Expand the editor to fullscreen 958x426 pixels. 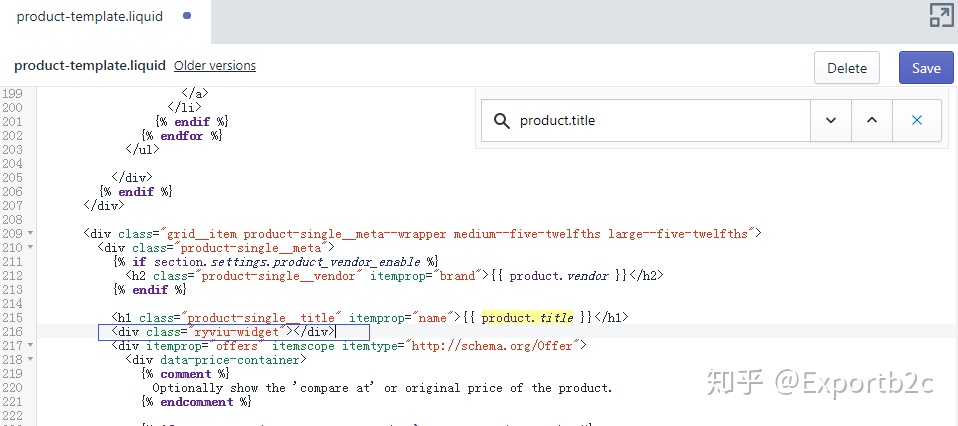tap(942, 15)
